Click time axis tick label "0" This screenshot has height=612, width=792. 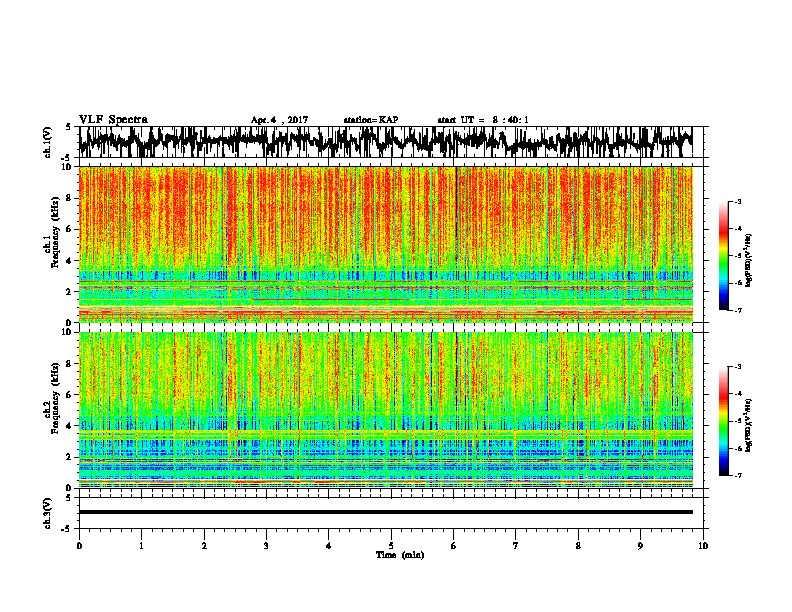pyautogui.click(x=79, y=546)
